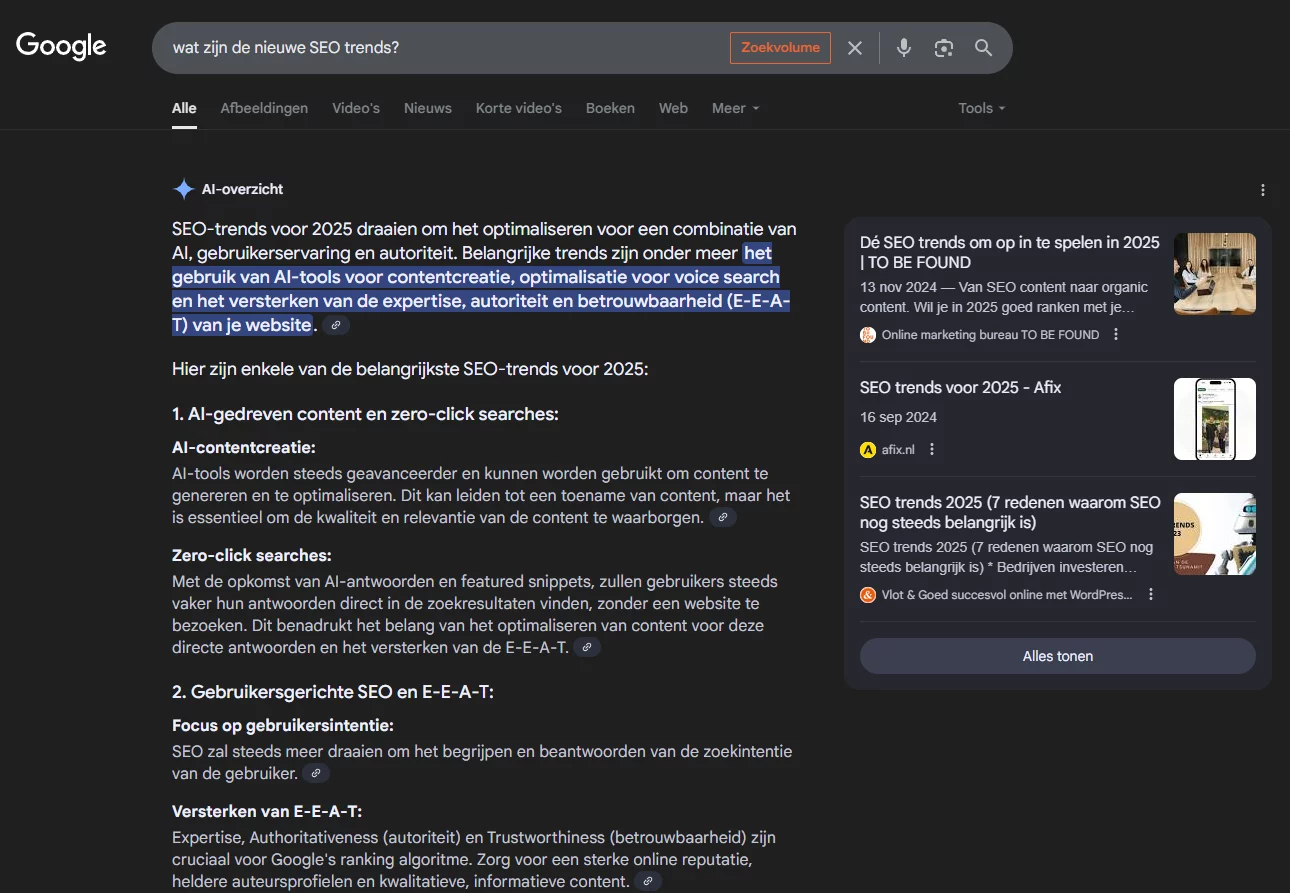Click 'Hier zijn enkele van de belangrijkste SEO-trends' line
This screenshot has height=893, width=1290.
(x=410, y=369)
